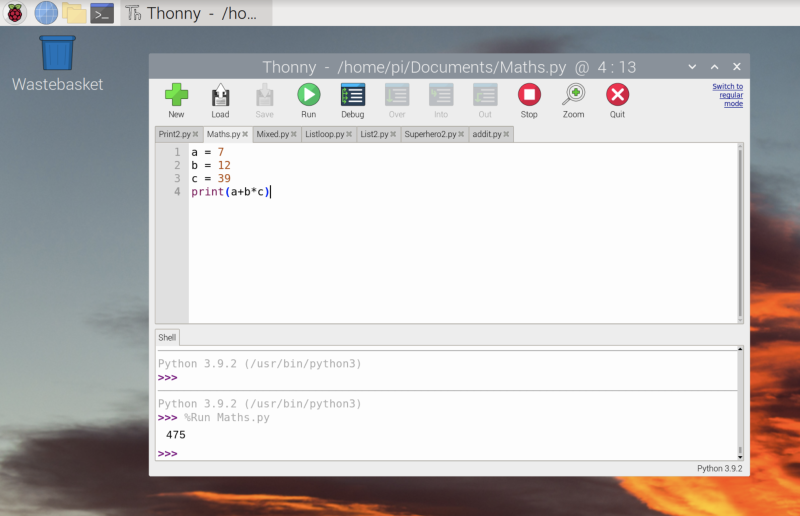This screenshot has height=516, width=800.
Task: Click the New file toolbar icon
Action: tap(177, 95)
